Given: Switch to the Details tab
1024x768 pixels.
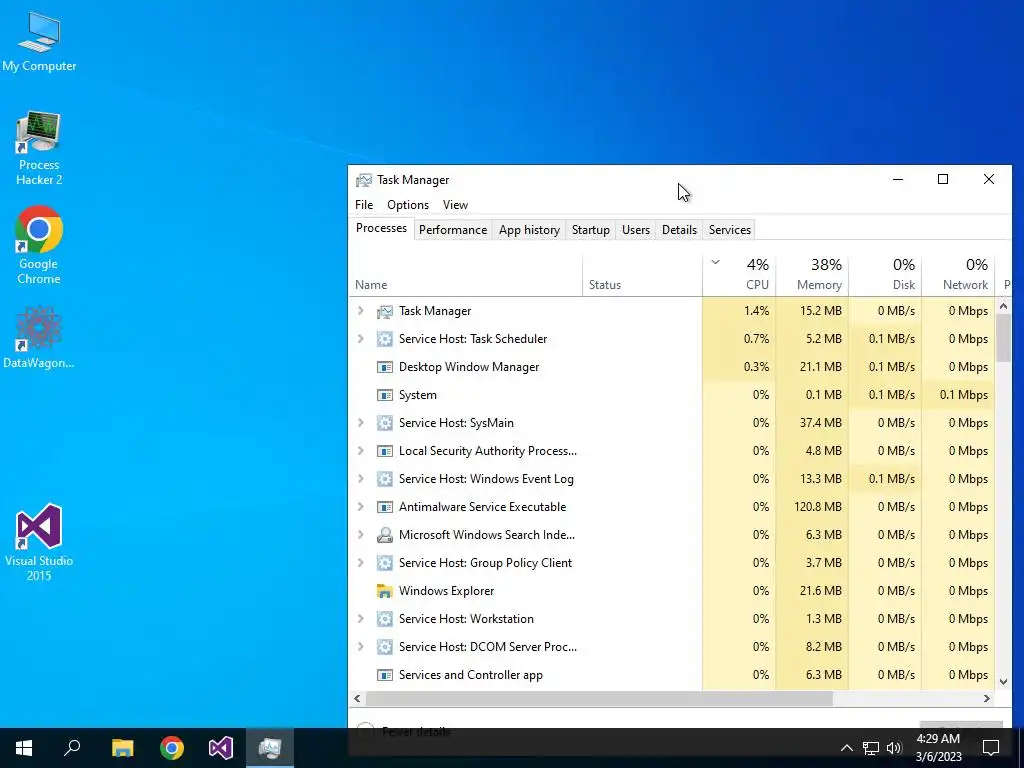Looking at the screenshot, I should pyautogui.click(x=679, y=230).
